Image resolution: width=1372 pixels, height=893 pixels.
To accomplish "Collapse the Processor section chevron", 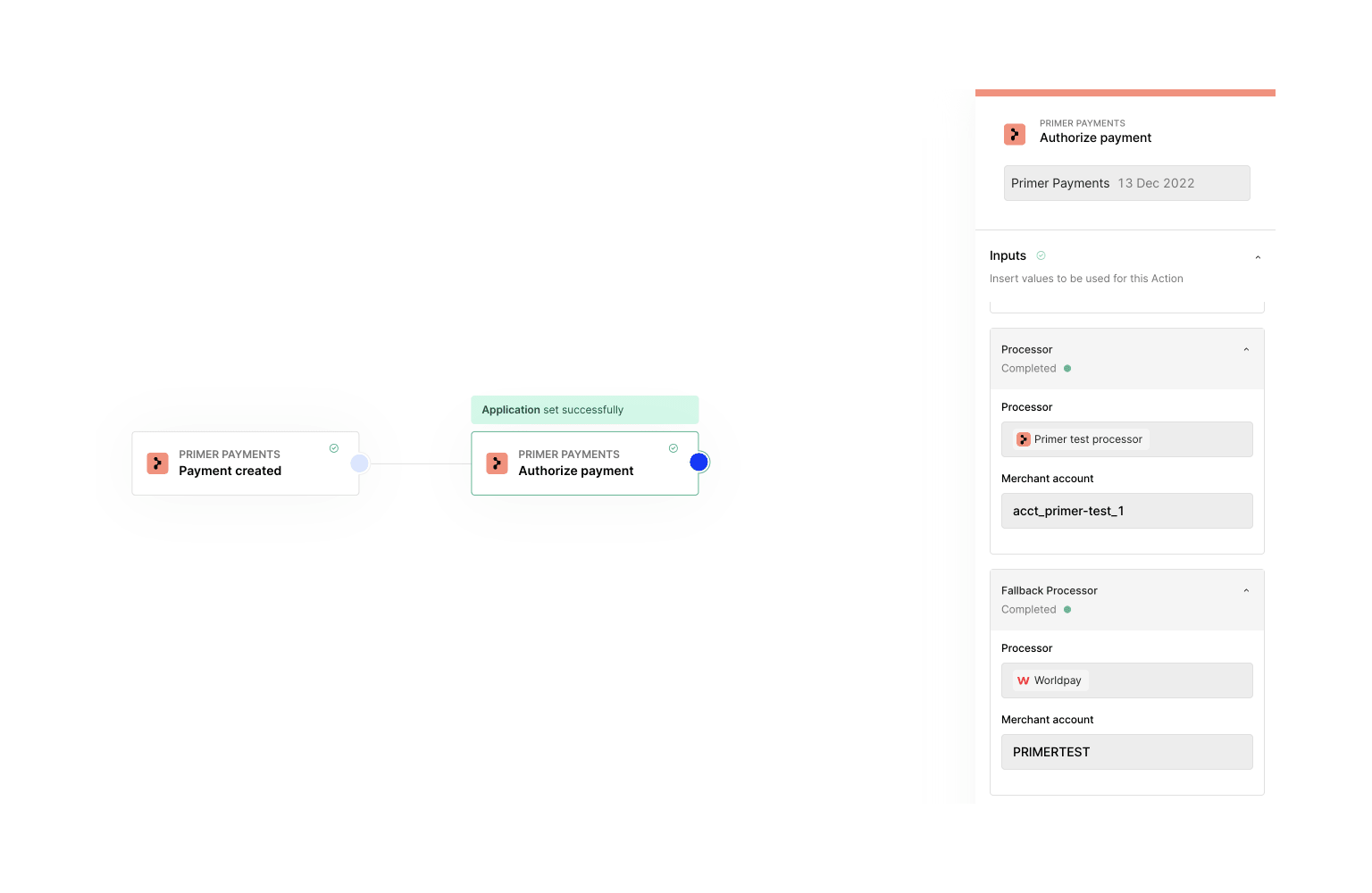I will click(1246, 349).
